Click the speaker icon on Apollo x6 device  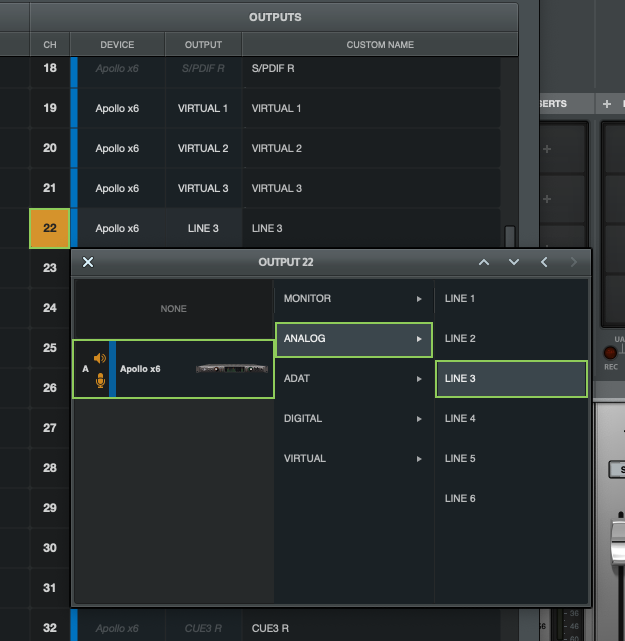coord(99,358)
